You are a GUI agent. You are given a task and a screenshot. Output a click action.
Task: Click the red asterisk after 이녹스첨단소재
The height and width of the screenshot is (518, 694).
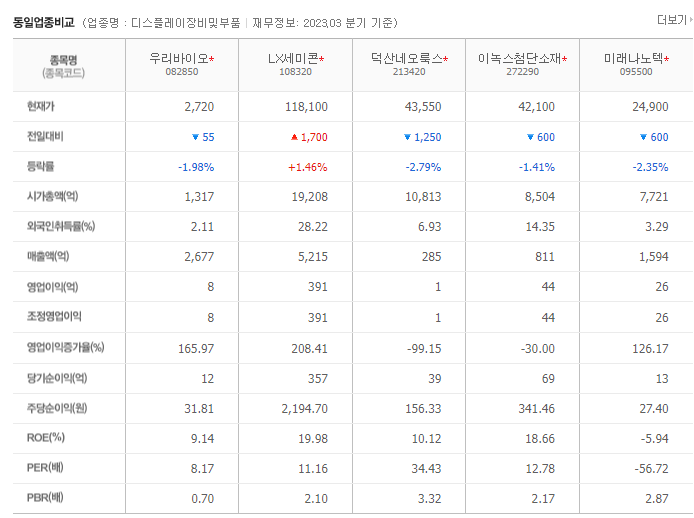[x=565, y=59]
